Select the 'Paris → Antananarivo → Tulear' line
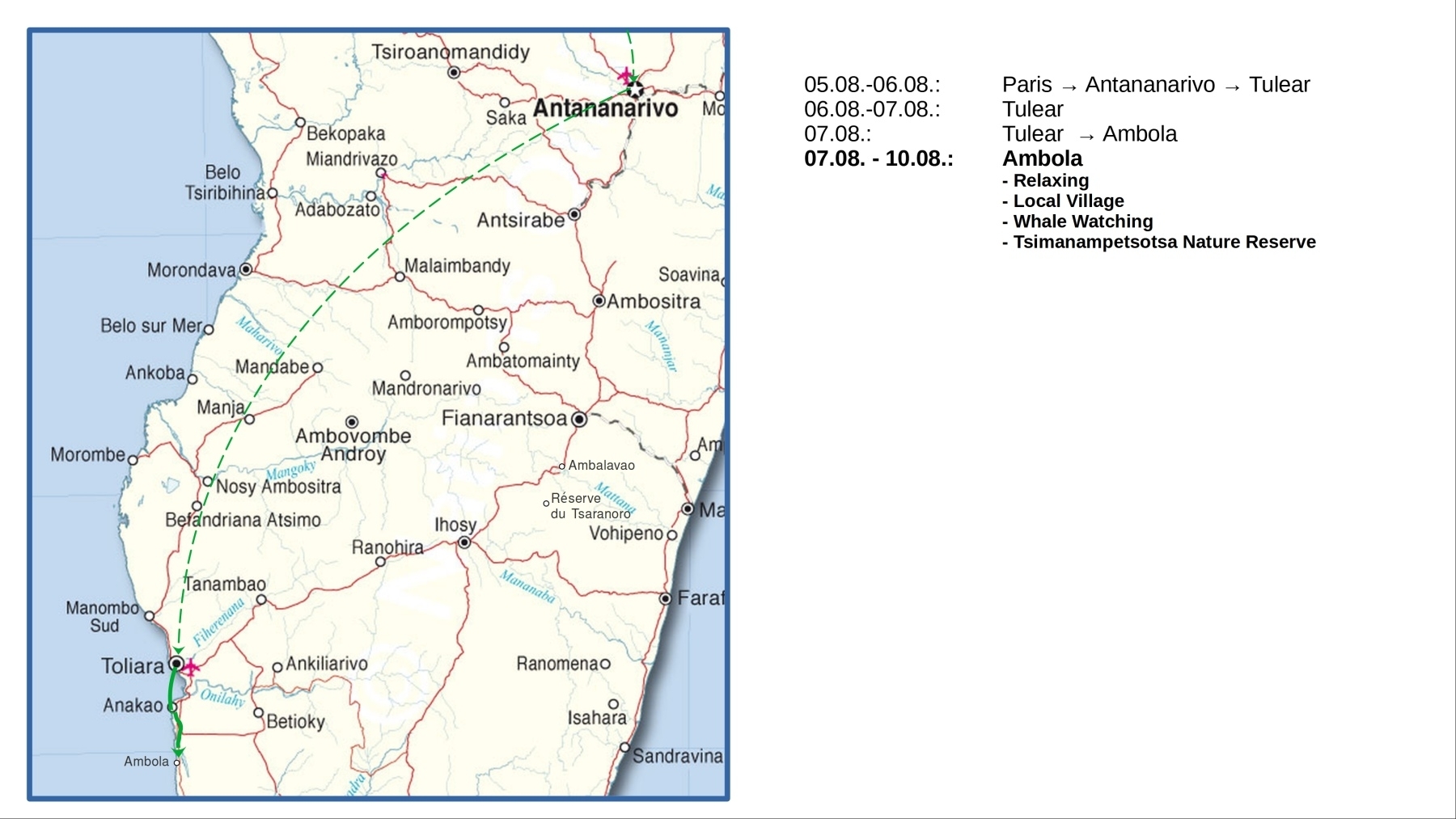The height and width of the screenshot is (819, 1456). coord(1155,85)
